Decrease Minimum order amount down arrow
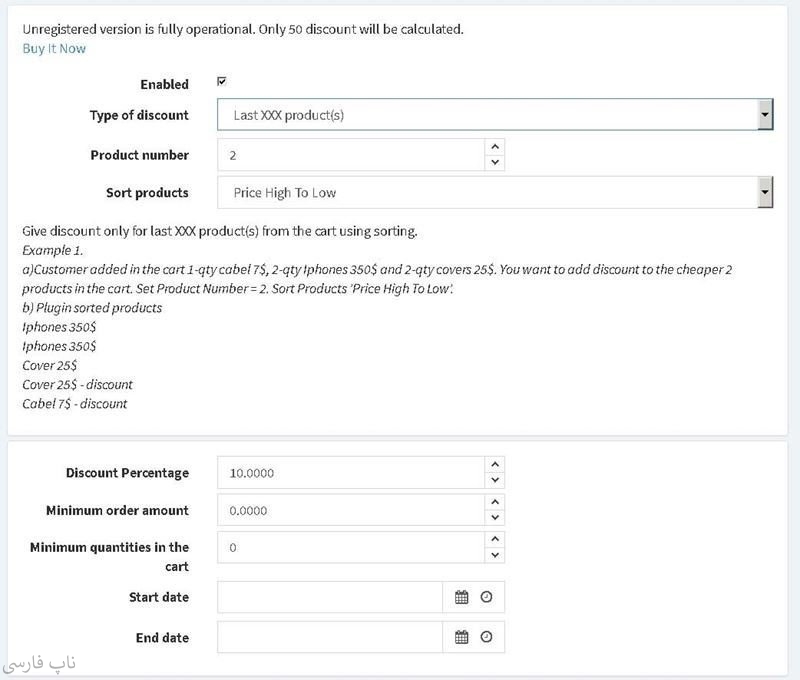800x680 pixels. pyautogui.click(x=494, y=518)
